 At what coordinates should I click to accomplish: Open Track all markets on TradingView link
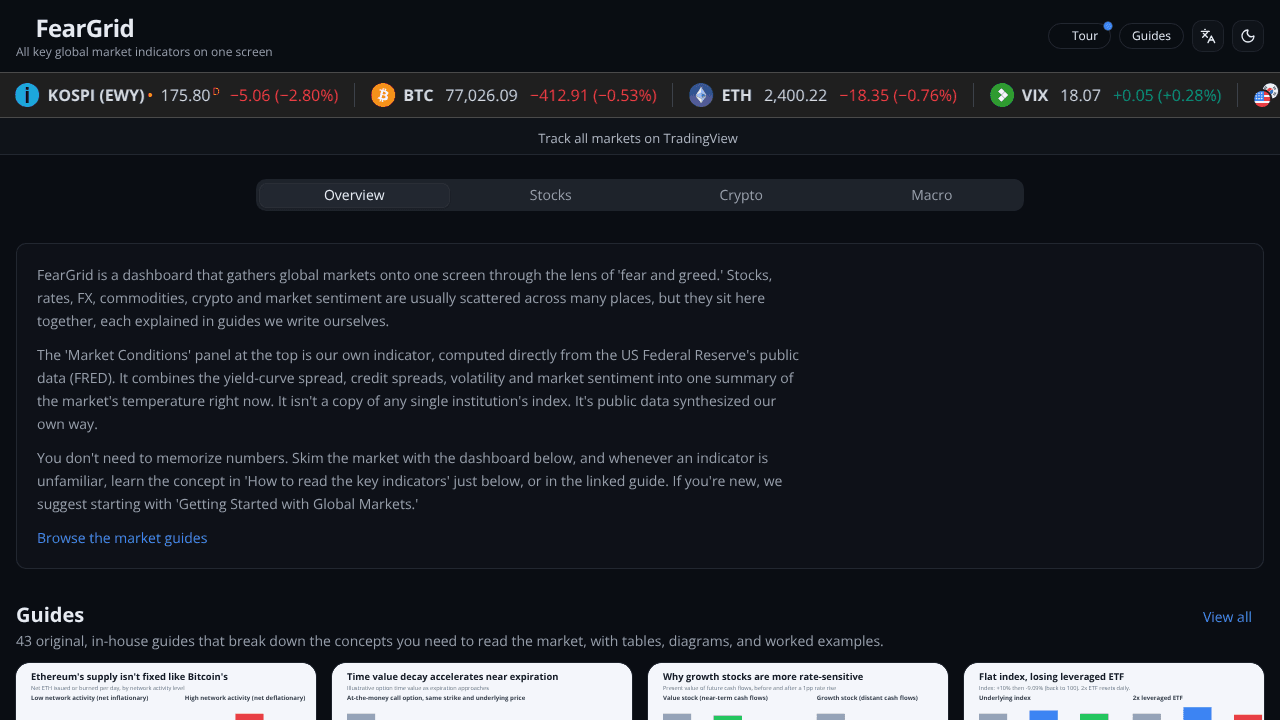click(638, 138)
